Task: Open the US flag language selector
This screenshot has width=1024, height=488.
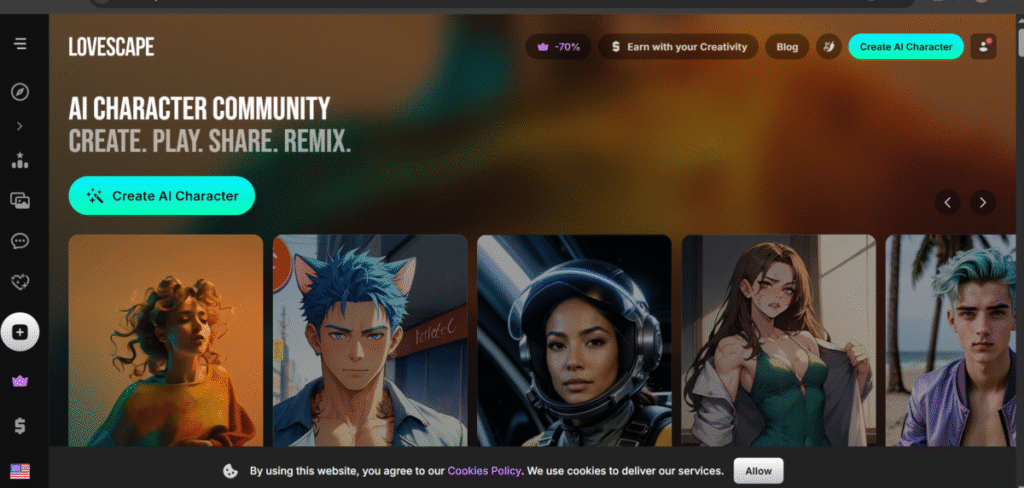Action: point(20,470)
